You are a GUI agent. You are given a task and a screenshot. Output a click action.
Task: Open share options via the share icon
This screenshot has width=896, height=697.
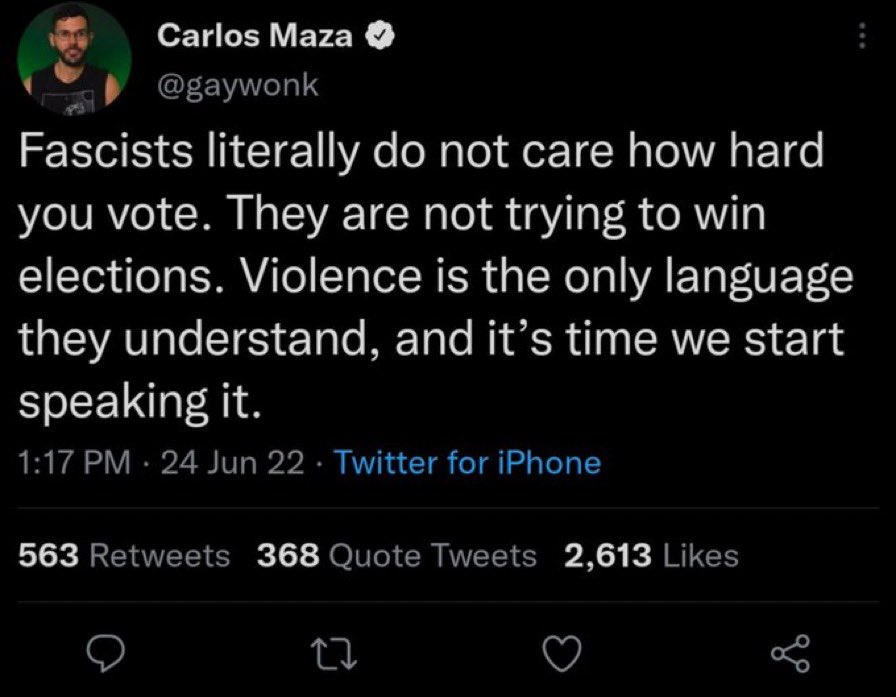pyautogui.click(x=790, y=654)
